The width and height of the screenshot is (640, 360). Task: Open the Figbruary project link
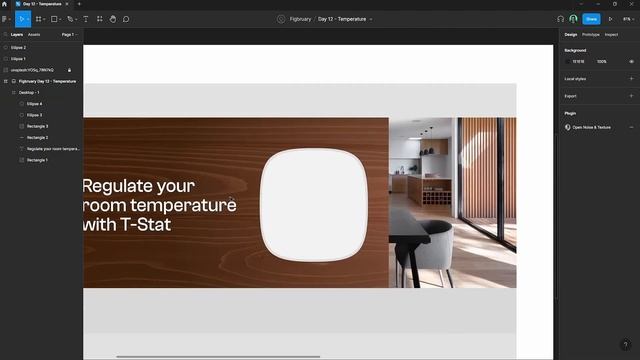300,19
